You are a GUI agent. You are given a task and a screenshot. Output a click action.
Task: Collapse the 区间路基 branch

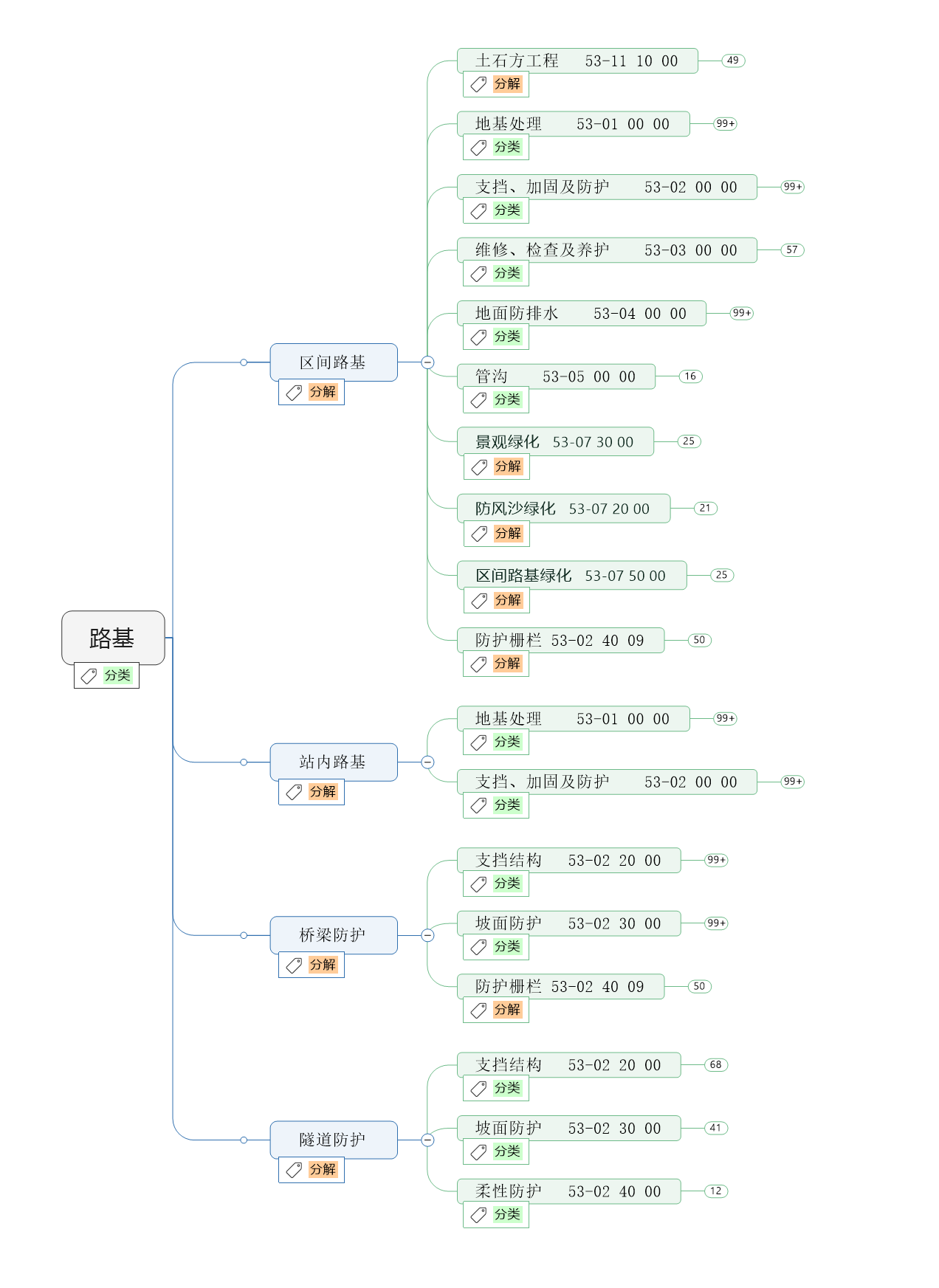pos(427,362)
